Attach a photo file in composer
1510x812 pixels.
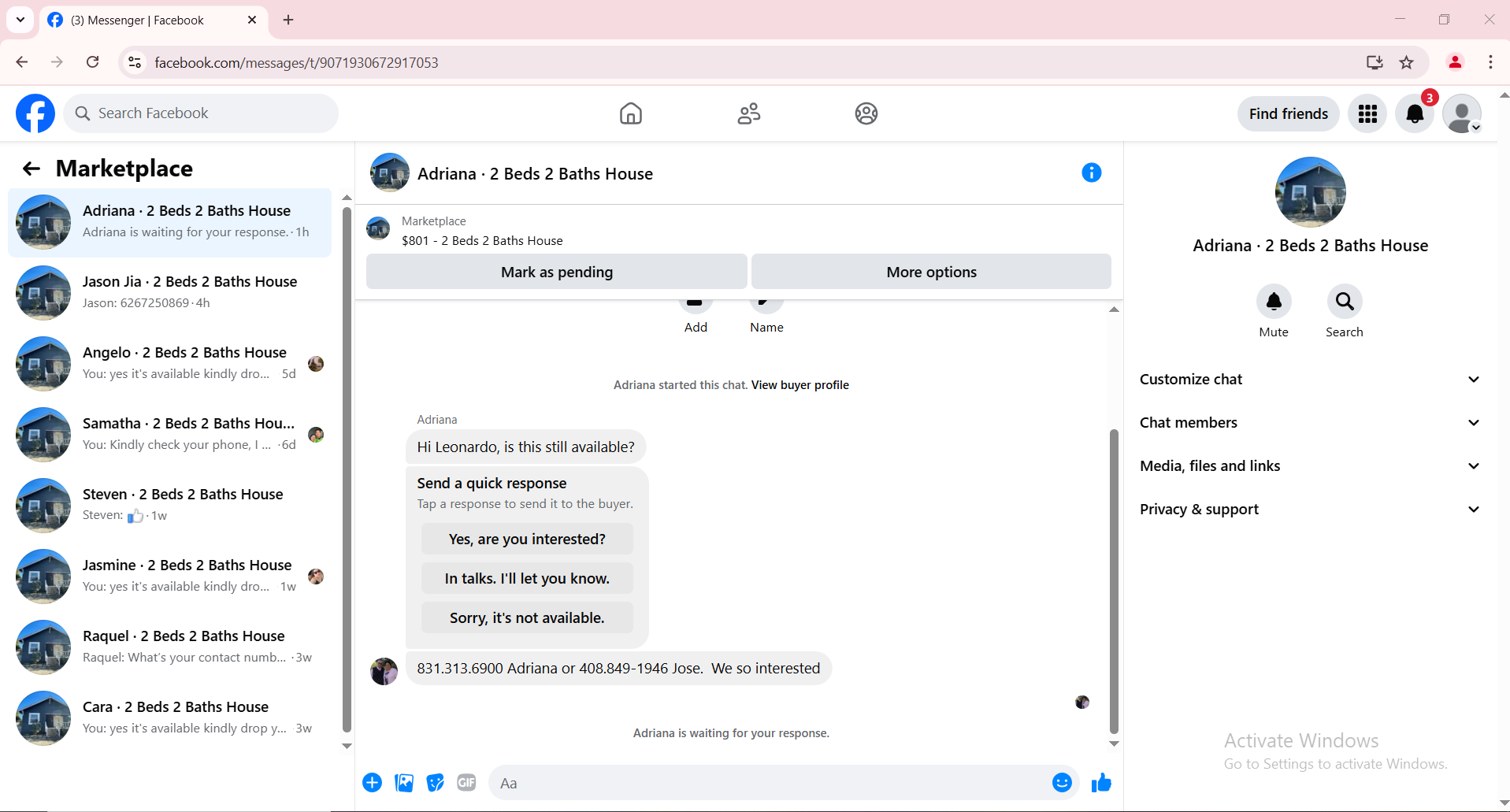(404, 783)
